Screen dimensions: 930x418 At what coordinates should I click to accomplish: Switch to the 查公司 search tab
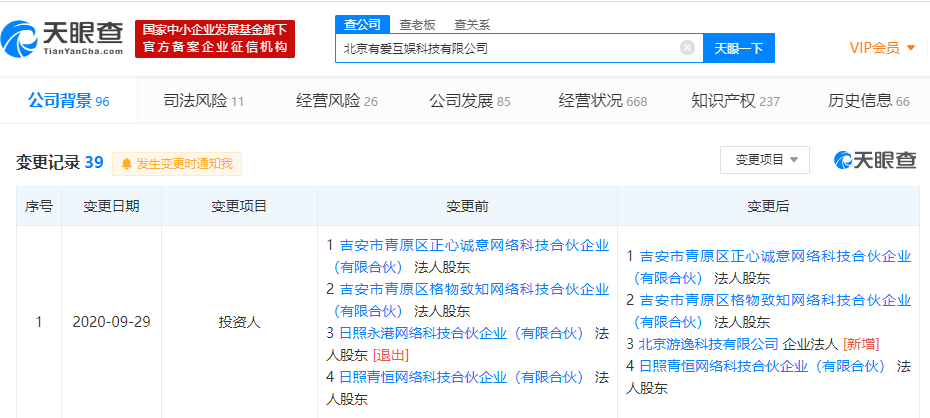pyautogui.click(x=362, y=24)
